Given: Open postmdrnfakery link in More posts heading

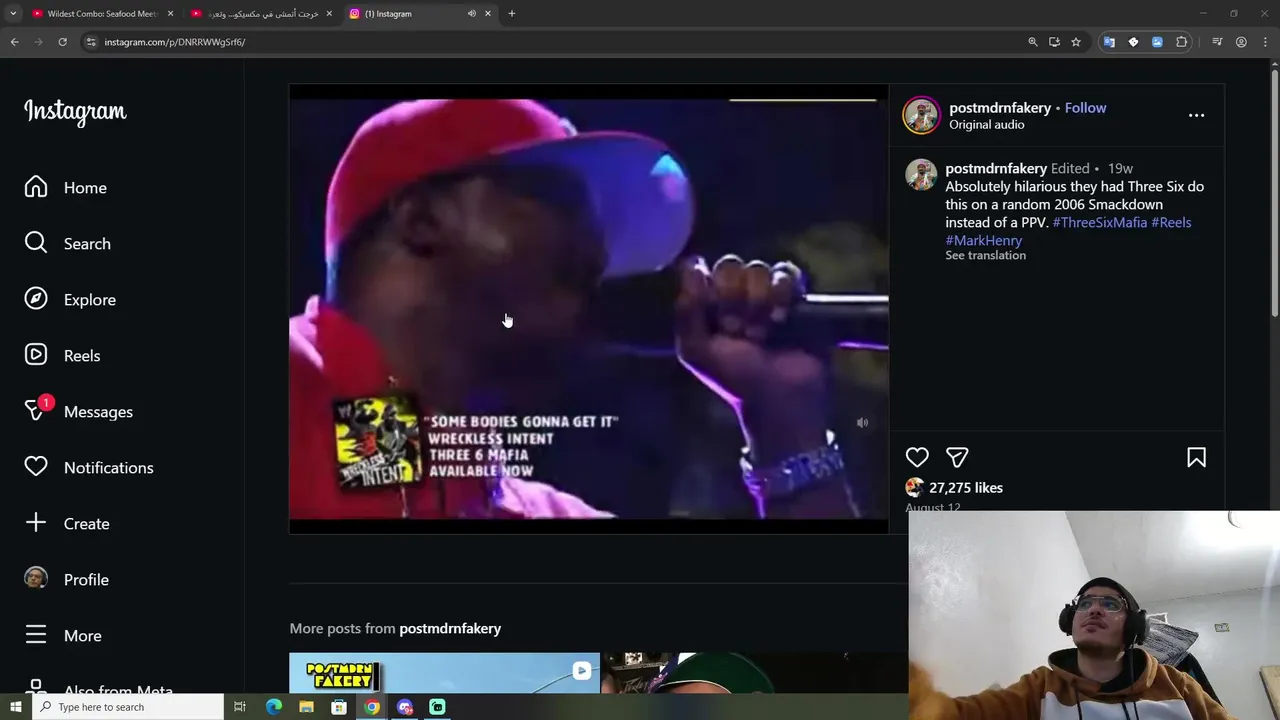Looking at the screenshot, I should [450, 628].
